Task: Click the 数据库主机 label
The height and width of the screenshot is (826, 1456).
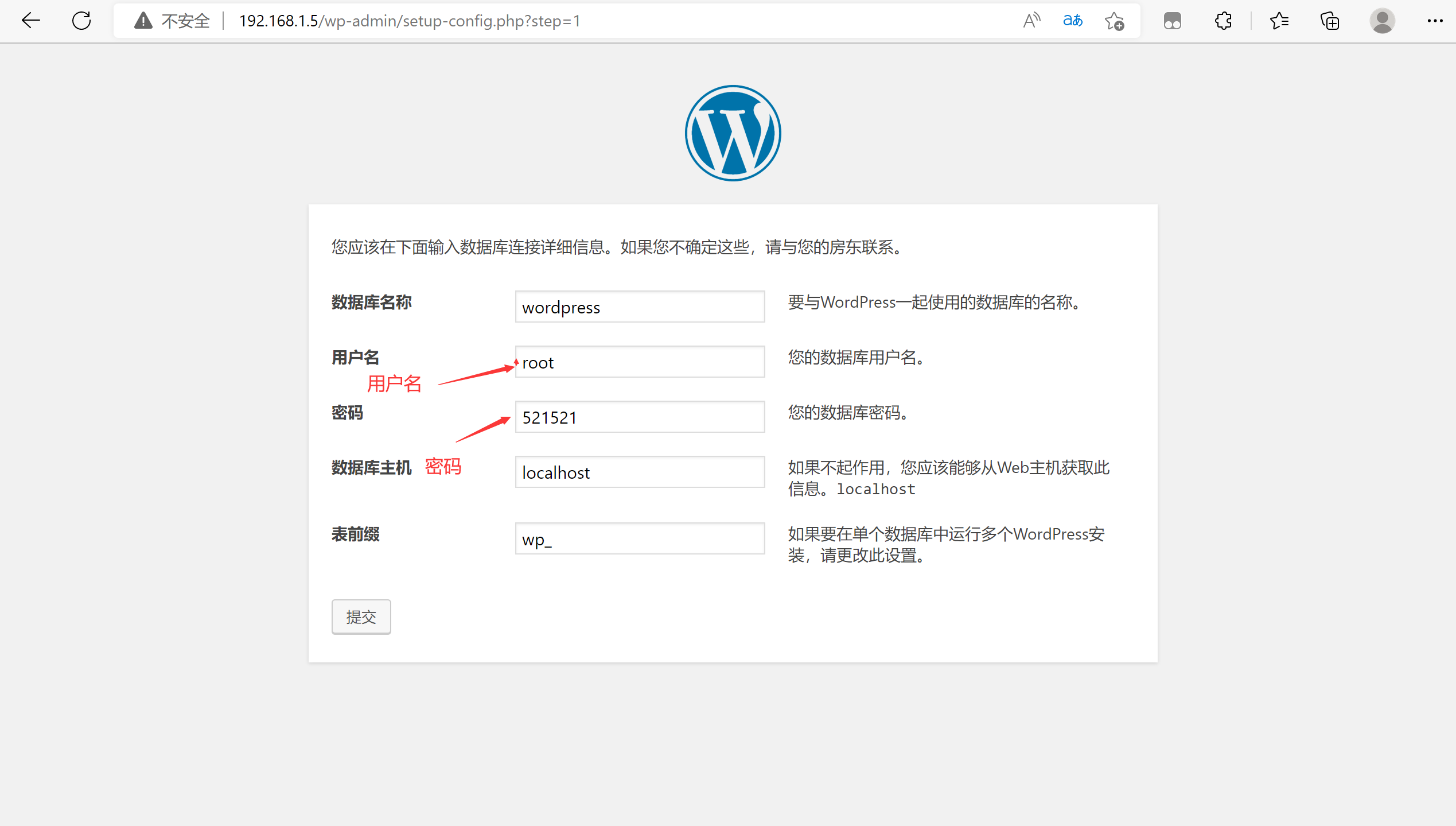Action: pyautogui.click(x=371, y=467)
